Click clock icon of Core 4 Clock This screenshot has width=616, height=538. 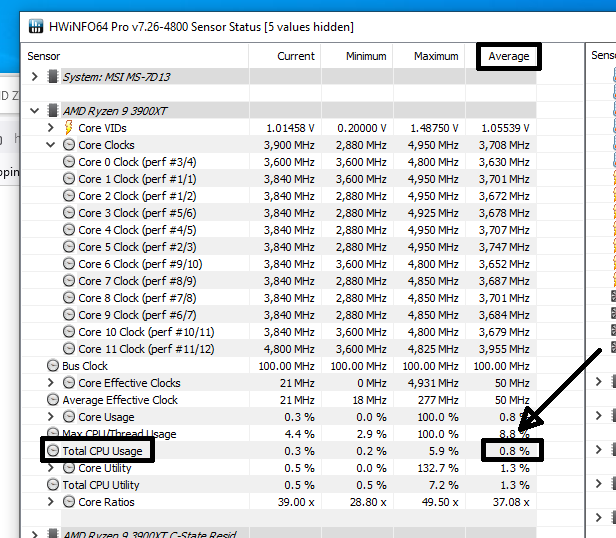[x=69, y=230]
